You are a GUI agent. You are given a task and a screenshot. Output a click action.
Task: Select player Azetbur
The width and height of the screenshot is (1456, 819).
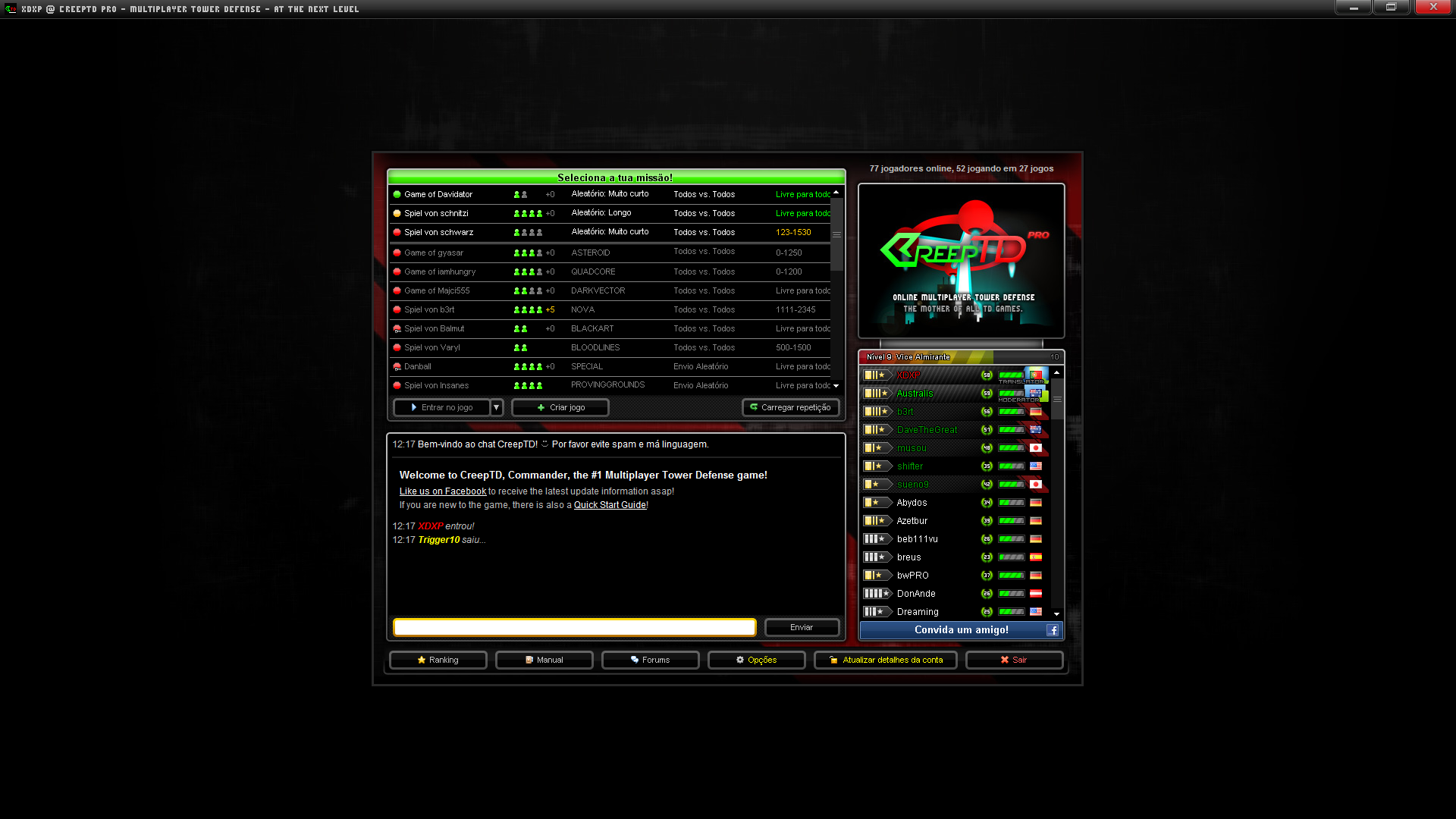point(955,521)
